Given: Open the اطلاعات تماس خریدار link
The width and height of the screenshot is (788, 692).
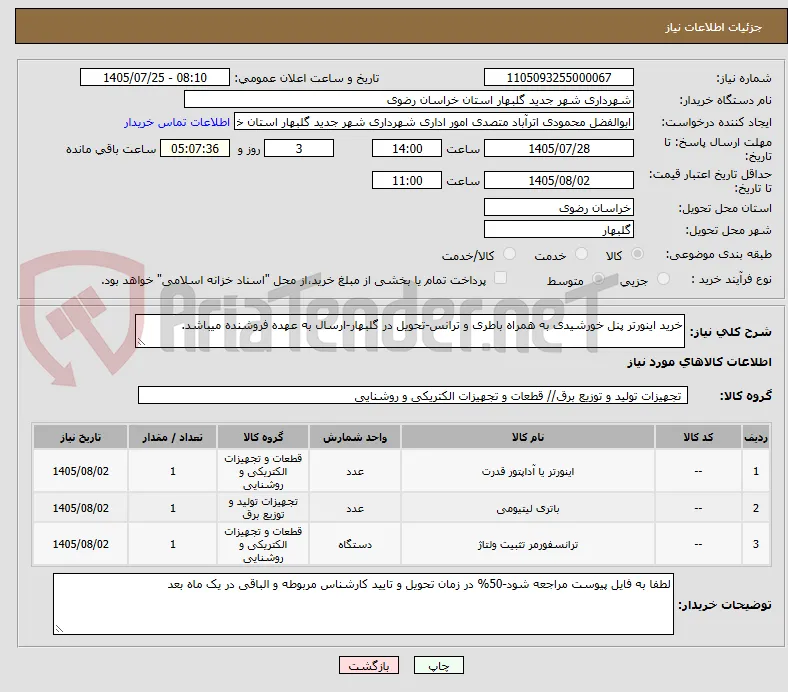Looking at the screenshot, I should click(x=177, y=122).
